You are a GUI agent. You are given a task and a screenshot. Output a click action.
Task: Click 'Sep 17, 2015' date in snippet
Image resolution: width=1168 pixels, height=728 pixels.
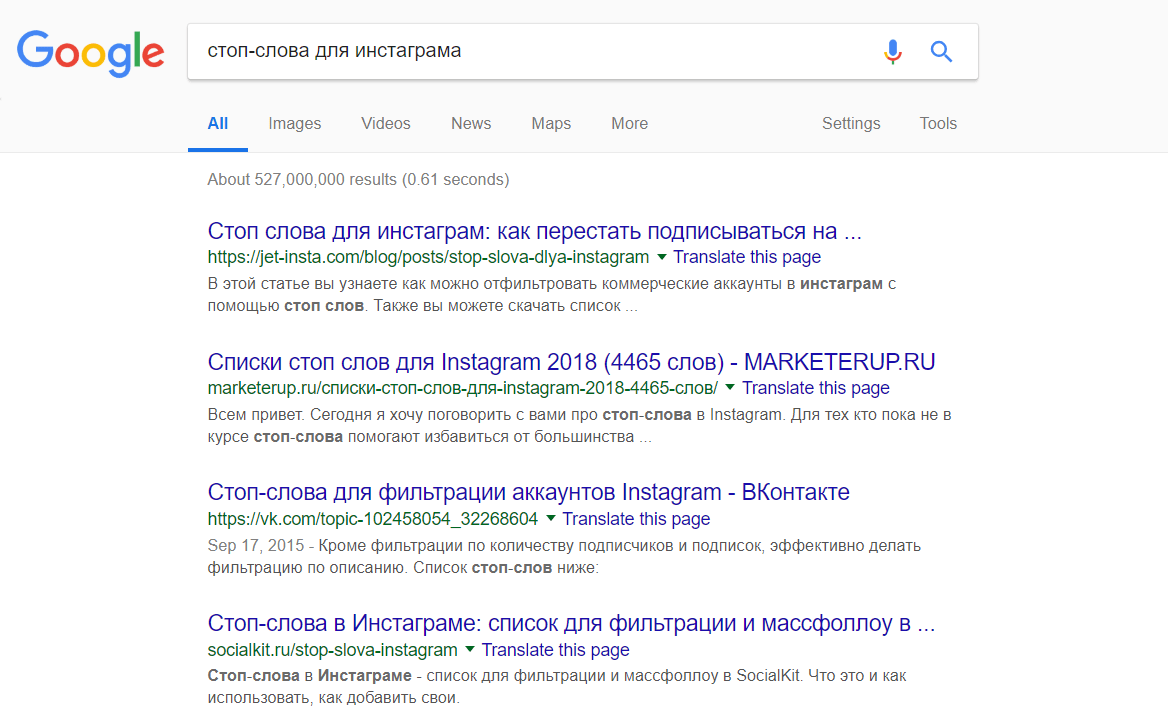[x=256, y=545]
